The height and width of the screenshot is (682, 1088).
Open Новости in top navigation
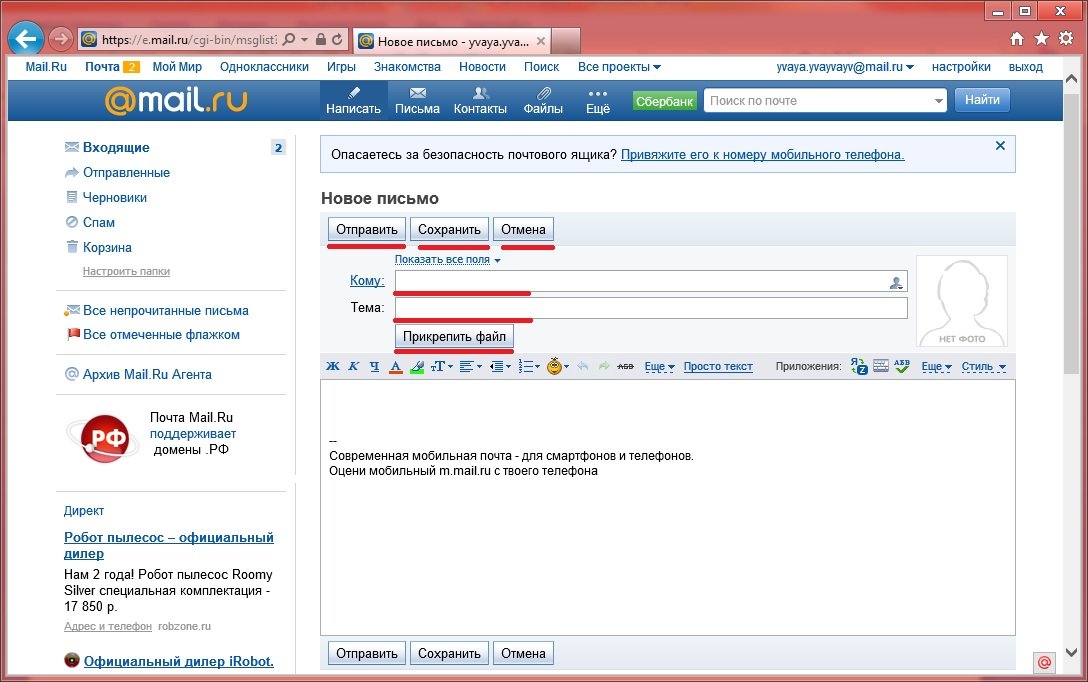(482, 67)
